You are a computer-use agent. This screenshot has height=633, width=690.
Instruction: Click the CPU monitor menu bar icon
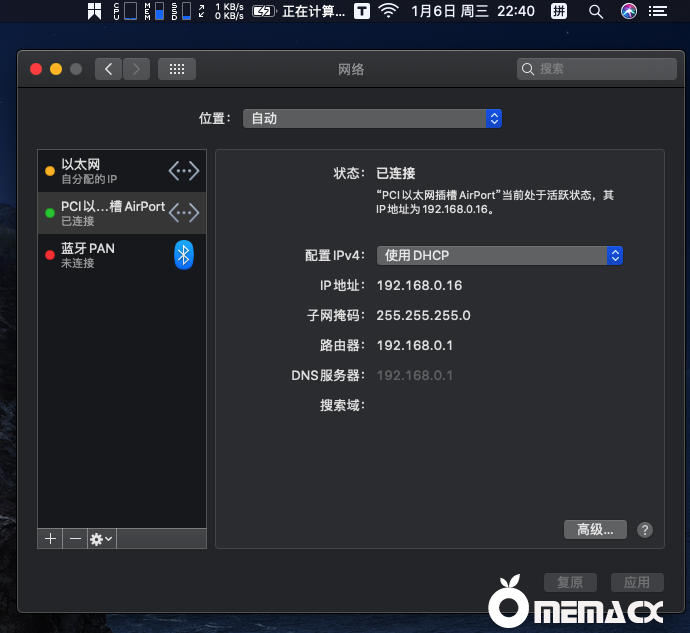coord(125,11)
